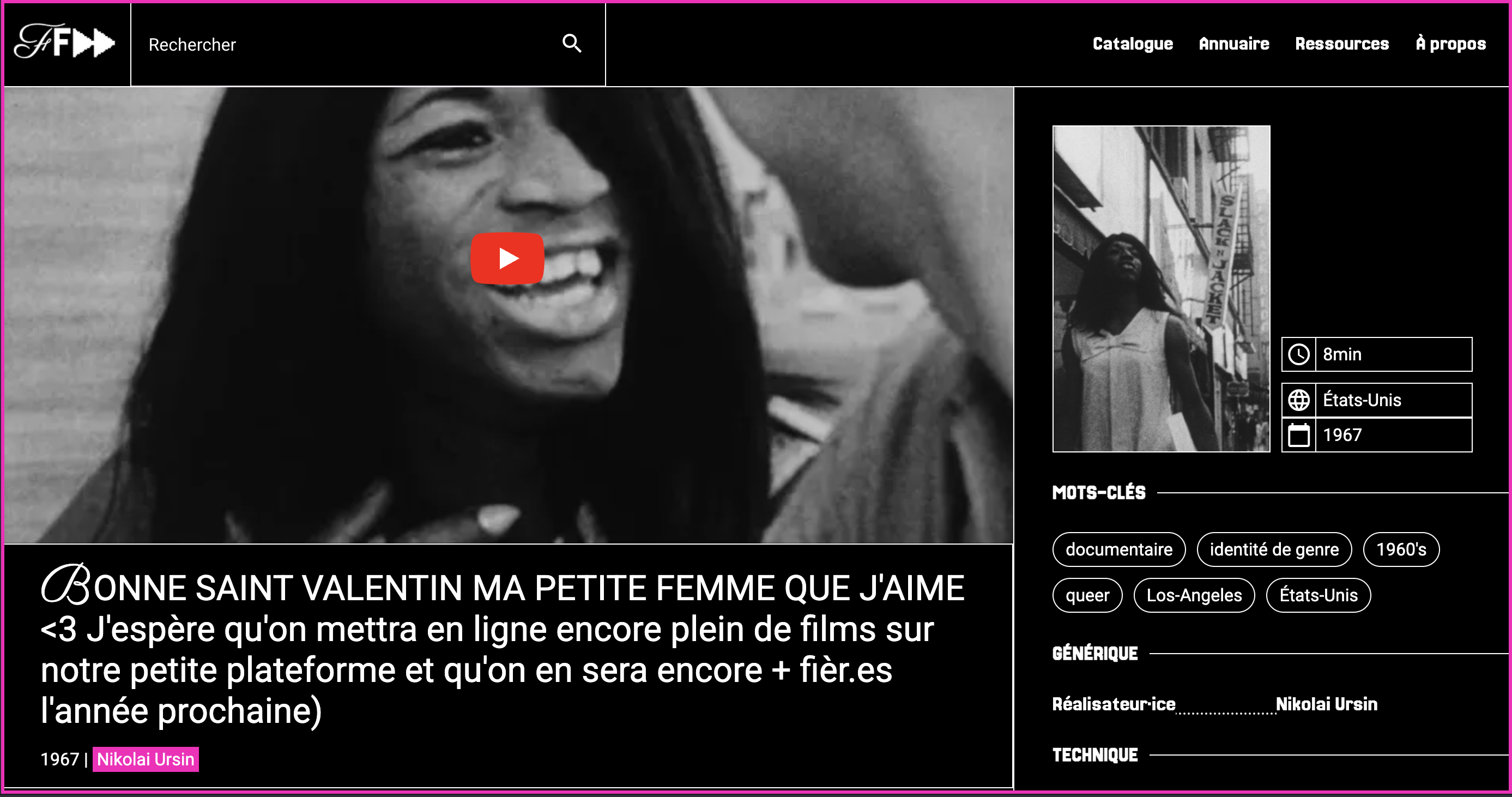Click the magnifying glass search icon
The height and width of the screenshot is (797, 1512).
tap(572, 44)
